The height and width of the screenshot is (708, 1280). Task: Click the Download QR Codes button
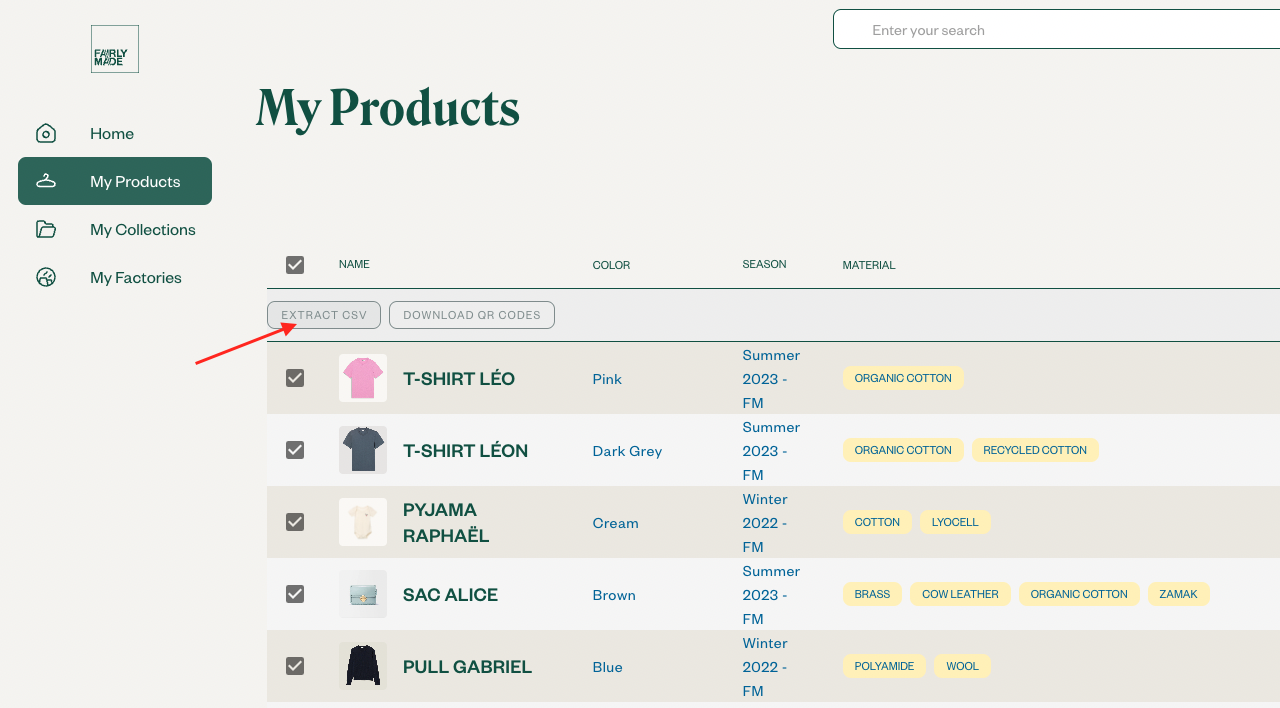472,315
